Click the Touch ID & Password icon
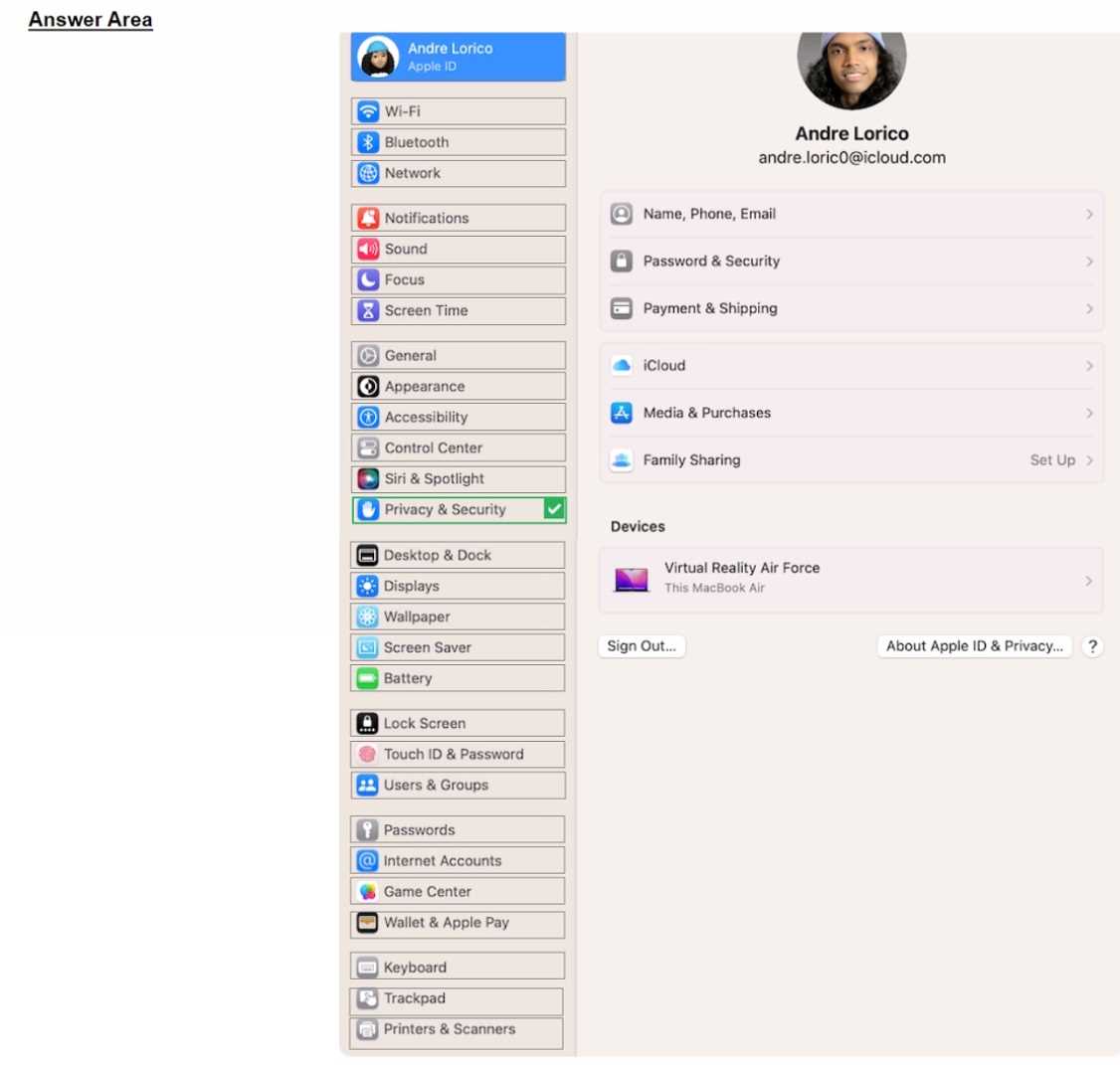This screenshot has width=1120, height=1065. (x=365, y=754)
